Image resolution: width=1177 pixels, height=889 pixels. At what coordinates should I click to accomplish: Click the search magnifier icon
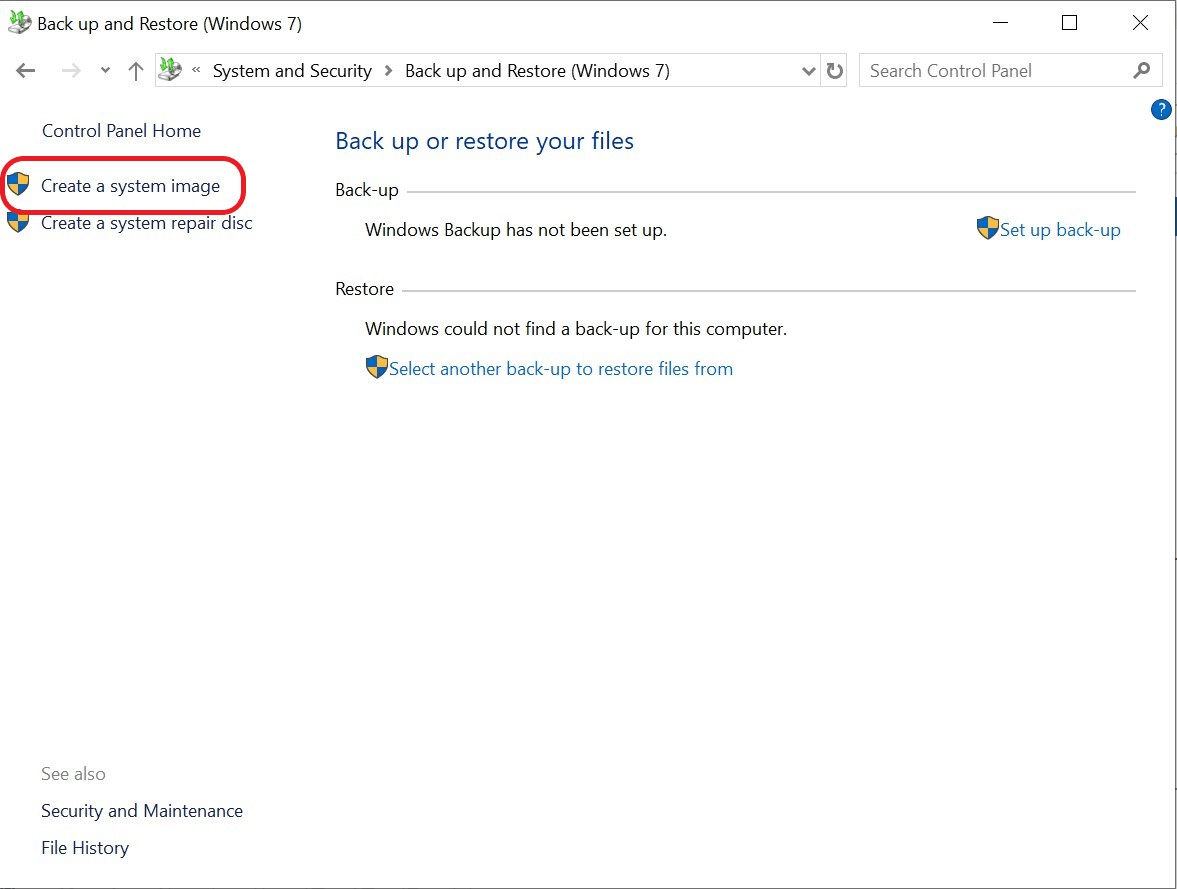click(1142, 71)
